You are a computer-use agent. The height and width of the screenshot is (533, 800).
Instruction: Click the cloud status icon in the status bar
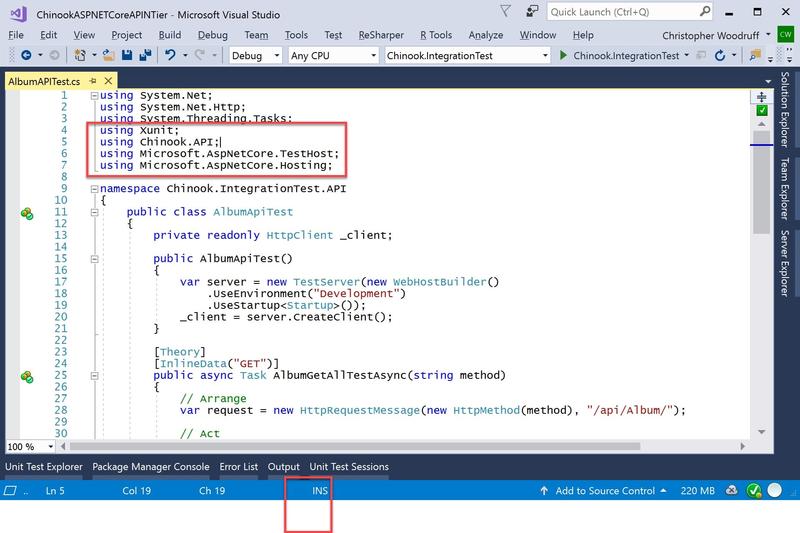click(732, 491)
